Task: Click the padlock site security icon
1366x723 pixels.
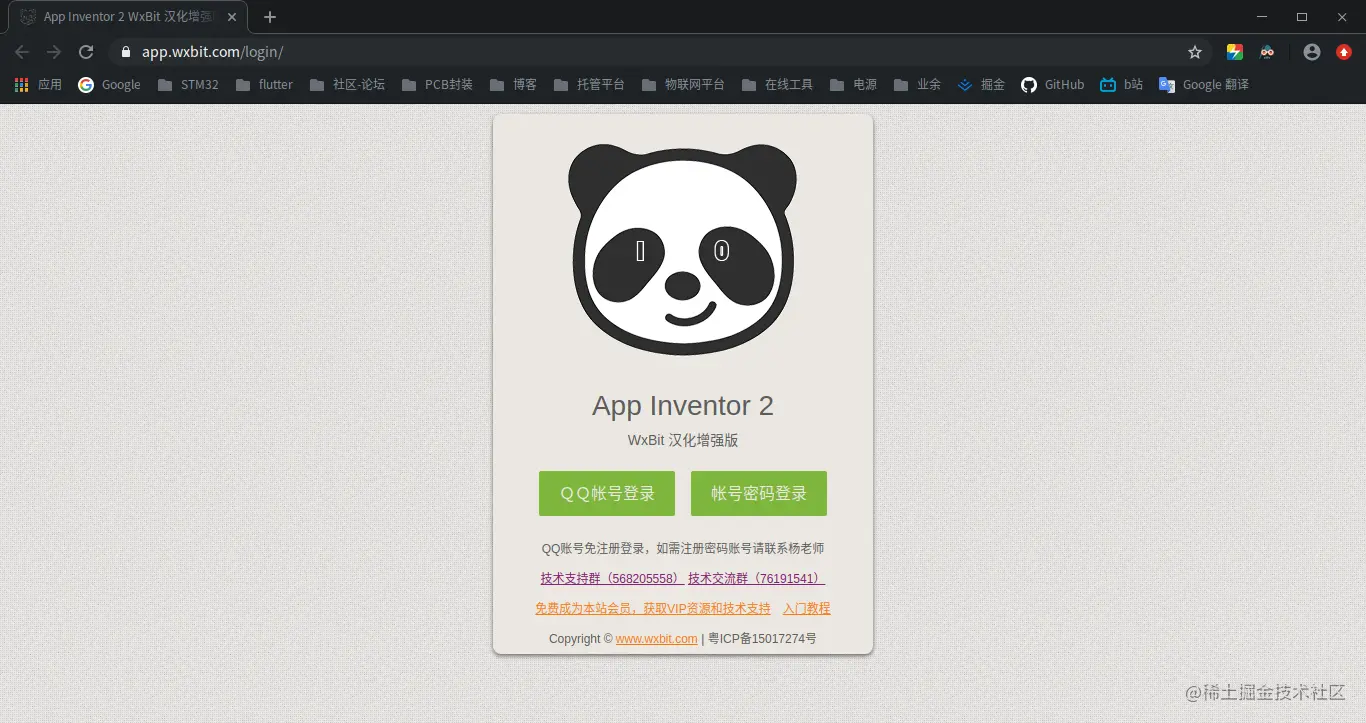Action: click(125, 52)
